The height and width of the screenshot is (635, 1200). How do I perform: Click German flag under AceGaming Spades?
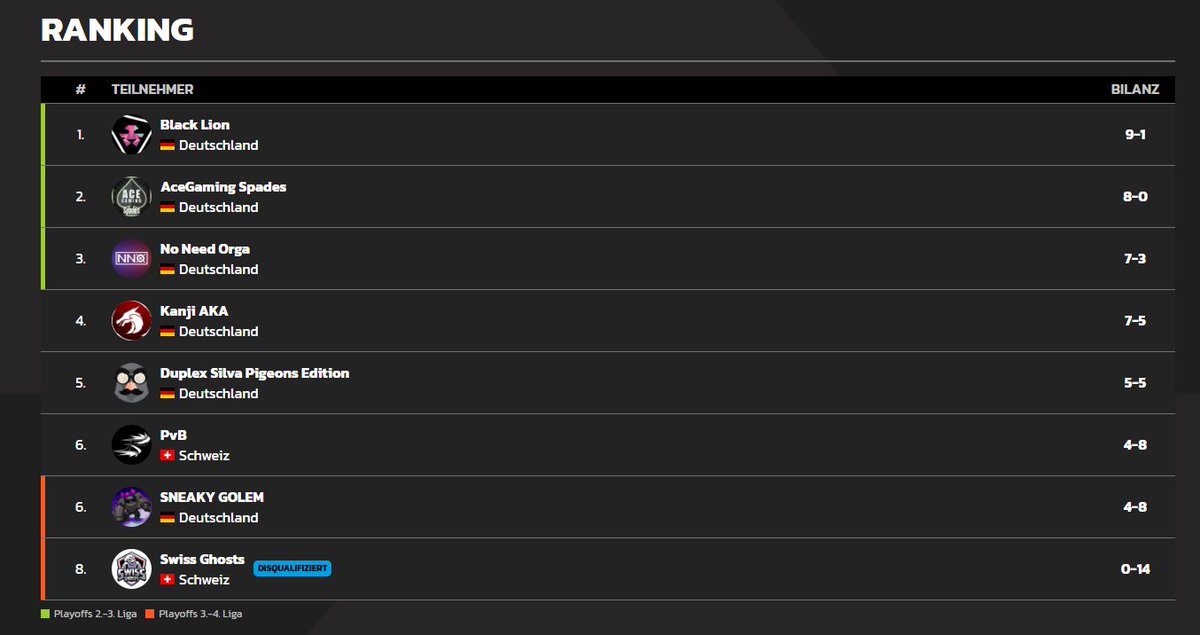coord(167,208)
